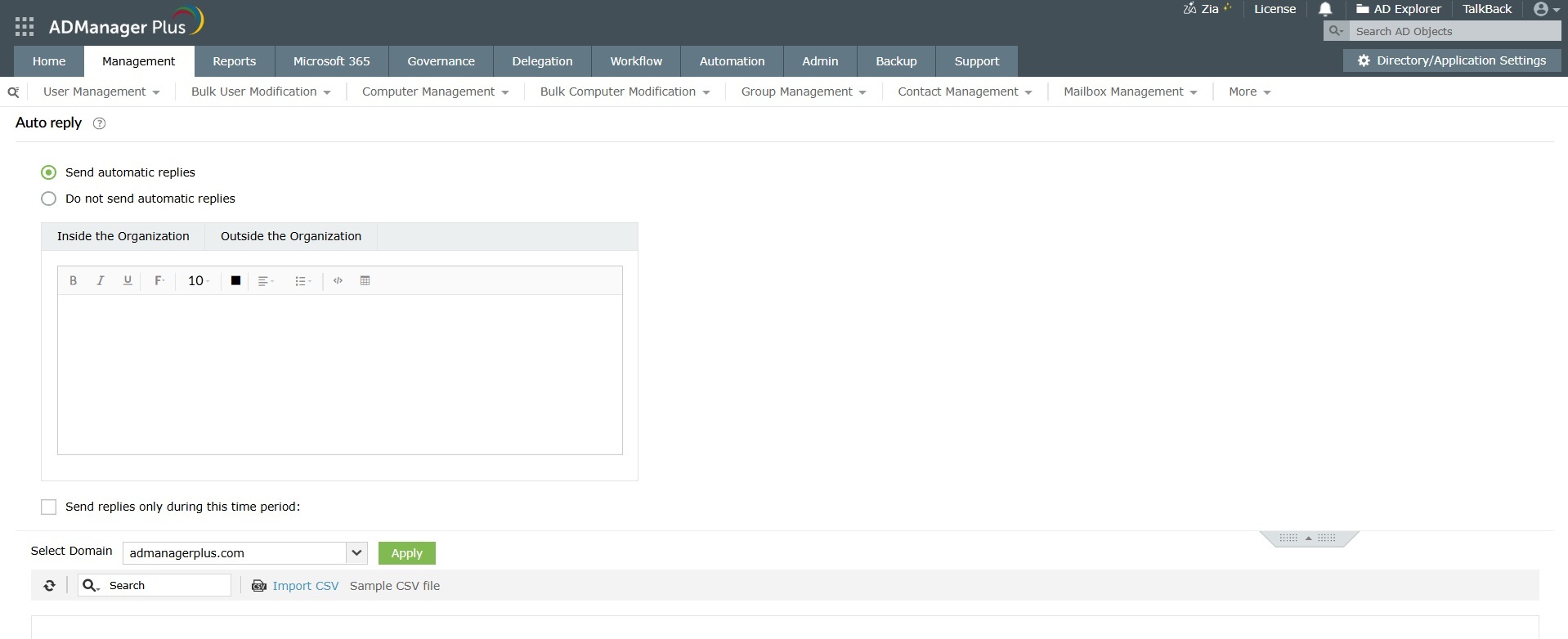Click the Search AD Objects magnifier icon
This screenshot has height=639, width=1568.
coord(1336,31)
